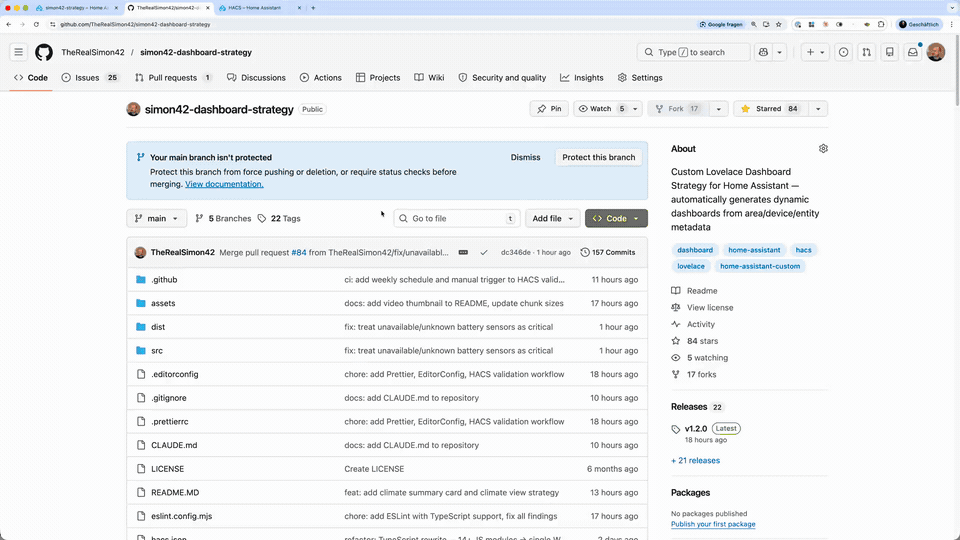
Task: Open the About settings gear icon
Action: pos(823,149)
